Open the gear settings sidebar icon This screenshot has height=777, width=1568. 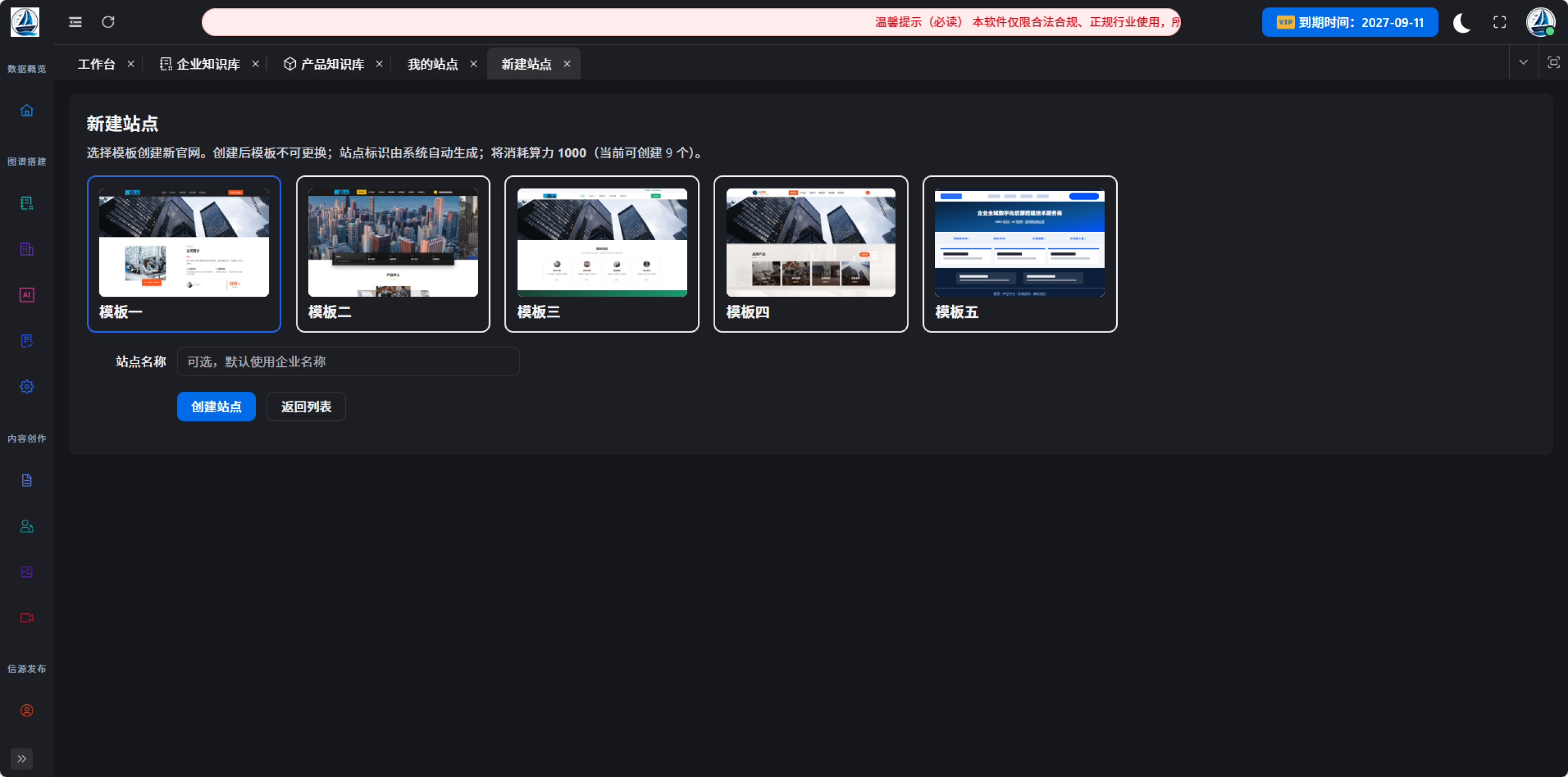click(x=27, y=386)
